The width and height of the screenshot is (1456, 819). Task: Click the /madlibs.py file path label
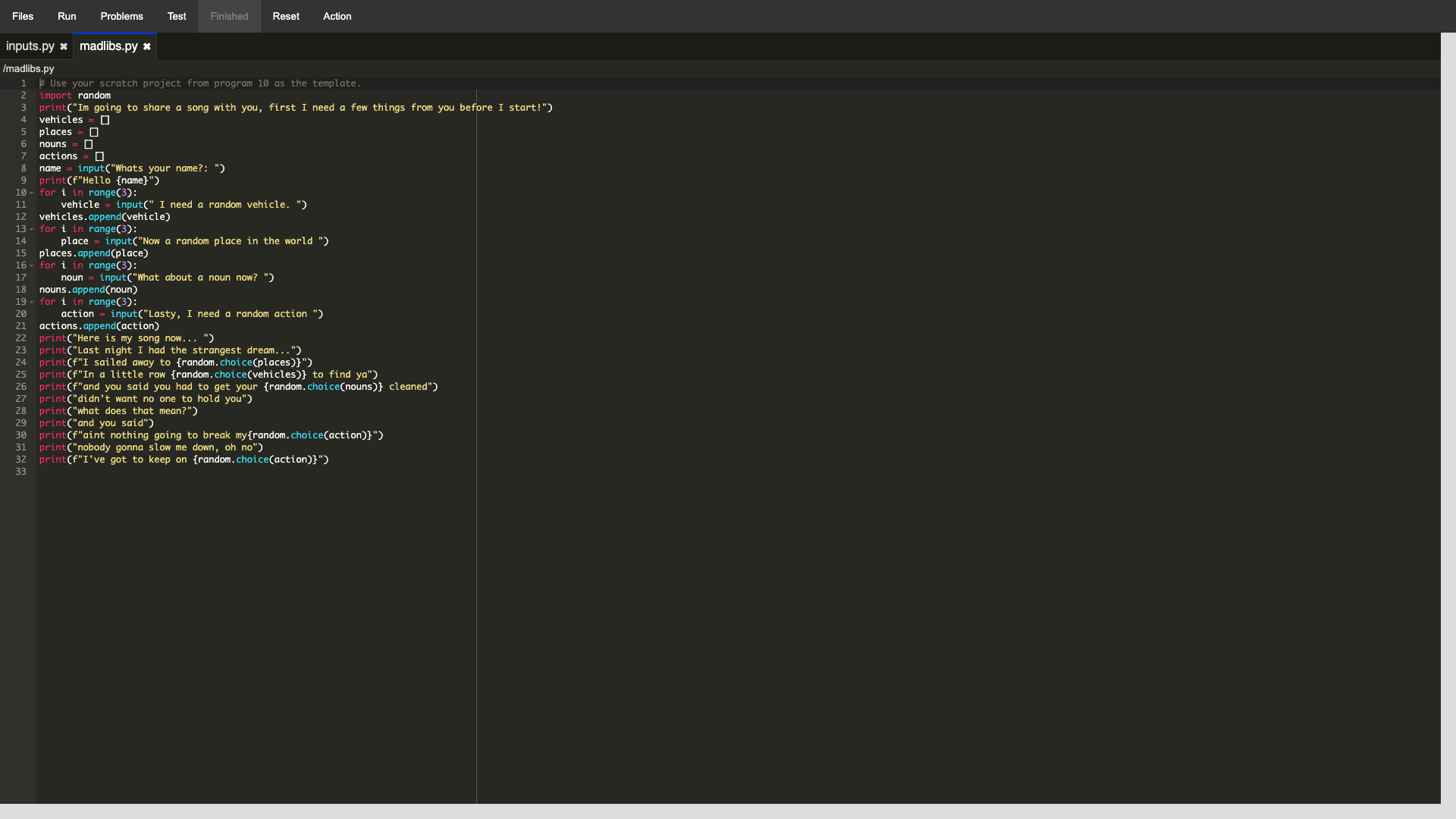coord(29,68)
